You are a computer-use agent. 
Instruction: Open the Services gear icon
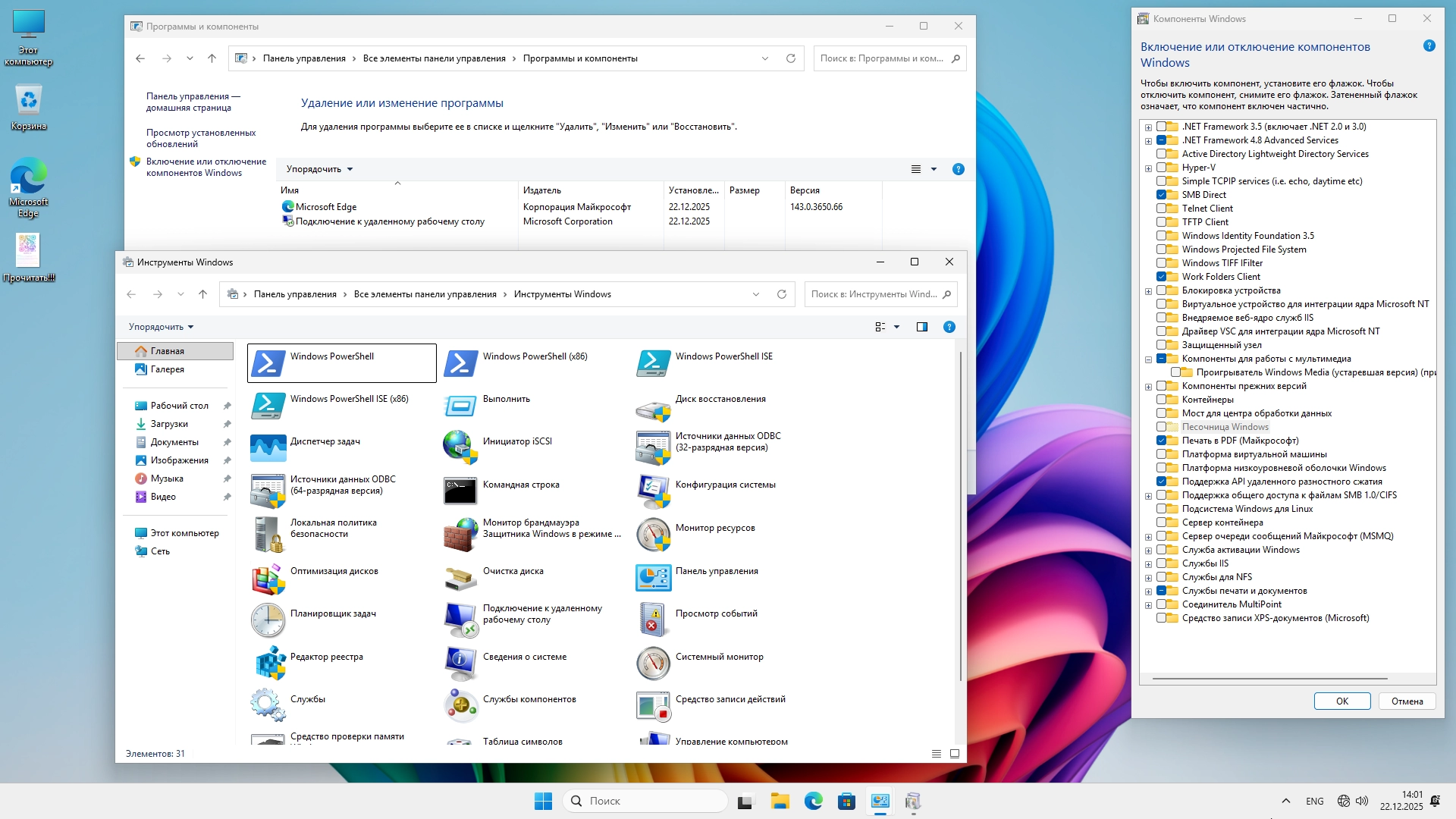pyautogui.click(x=268, y=705)
